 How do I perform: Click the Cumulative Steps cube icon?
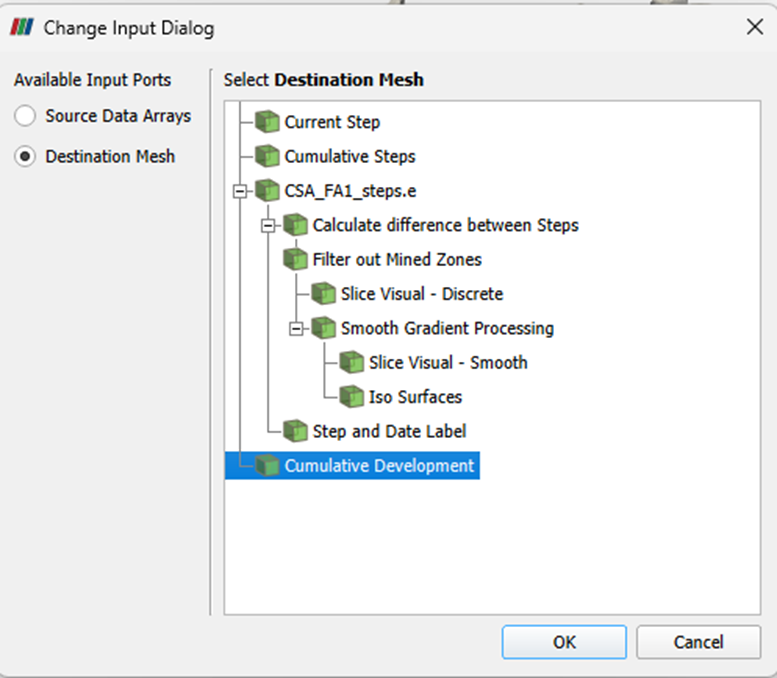pyautogui.click(x=267, y=156)
